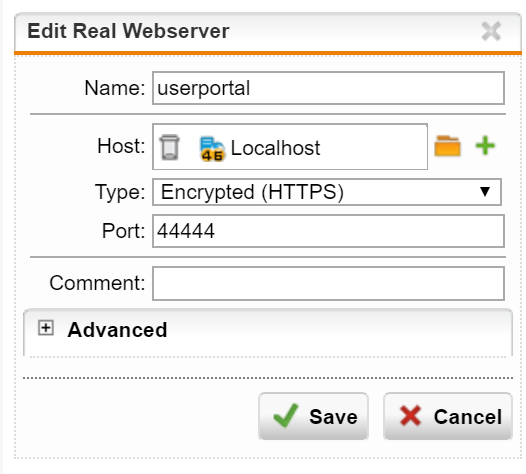The width and height of the screenshot is (526, 474).
Task: Expand the Advanced section plus box
Action: tap(46, 328)
